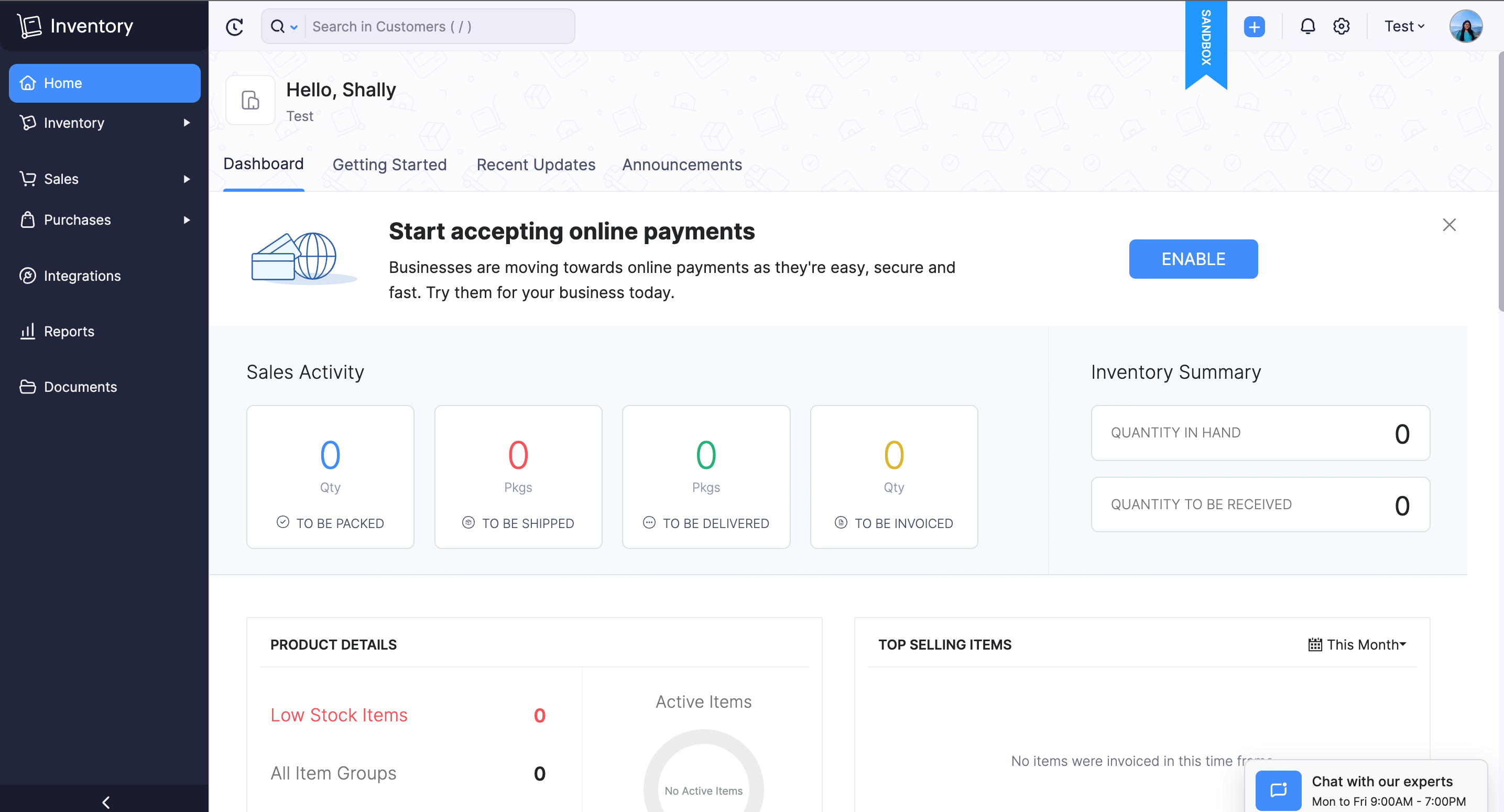Click the blue quick create plus icon
Image resolution: width=1504 pixels, height=812 pixels.
[1254, 26]
